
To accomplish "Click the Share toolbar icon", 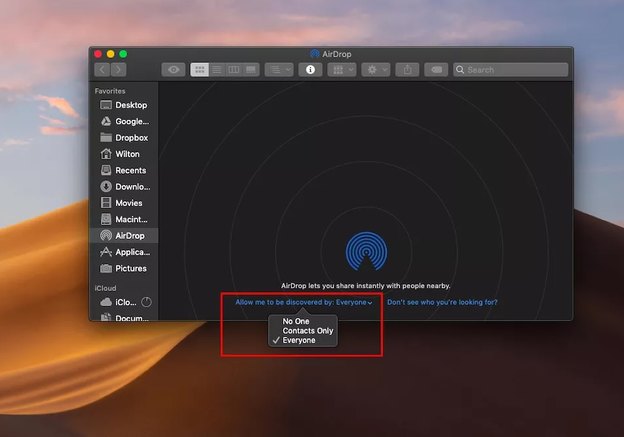I will pos(407,70).
